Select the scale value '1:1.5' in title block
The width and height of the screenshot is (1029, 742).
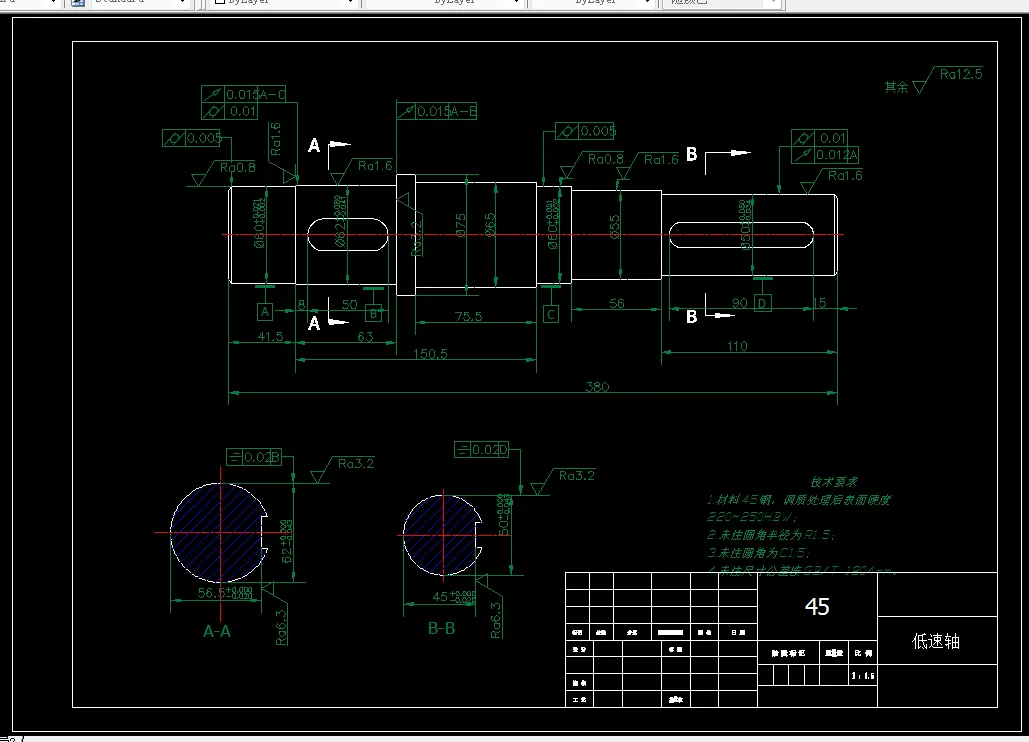[863, 676]
